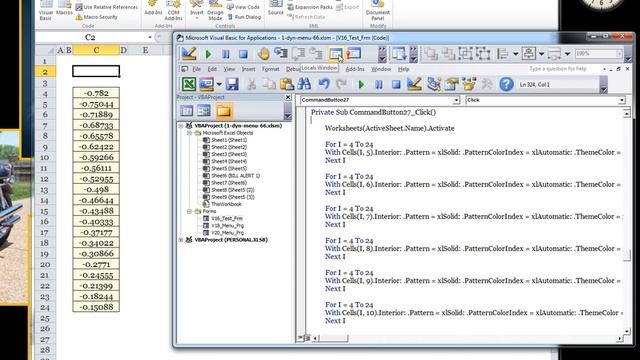The height and width of the screenshot is (360, 640).
Task: Click the Center Horizontally icon
Action: pos(529,54)
